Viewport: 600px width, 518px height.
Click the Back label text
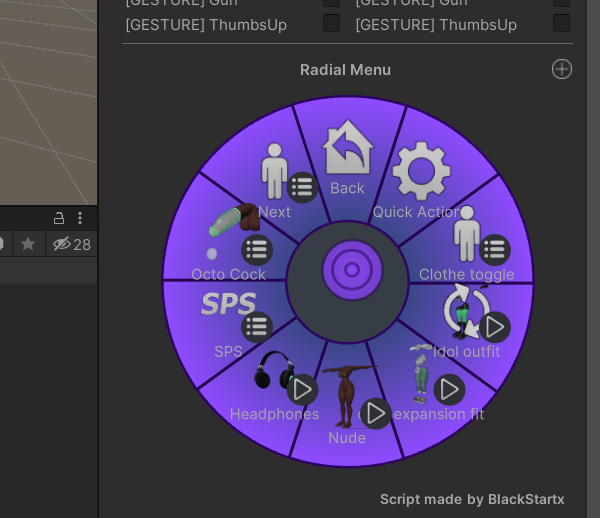click(x=347, y=188)
